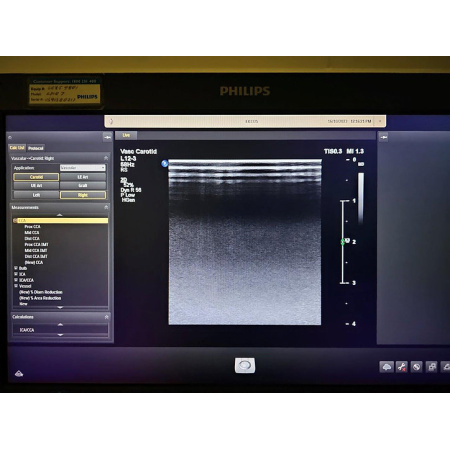Expand the ICA measurement group
The image size is (450, 450).
click(16, 274)
